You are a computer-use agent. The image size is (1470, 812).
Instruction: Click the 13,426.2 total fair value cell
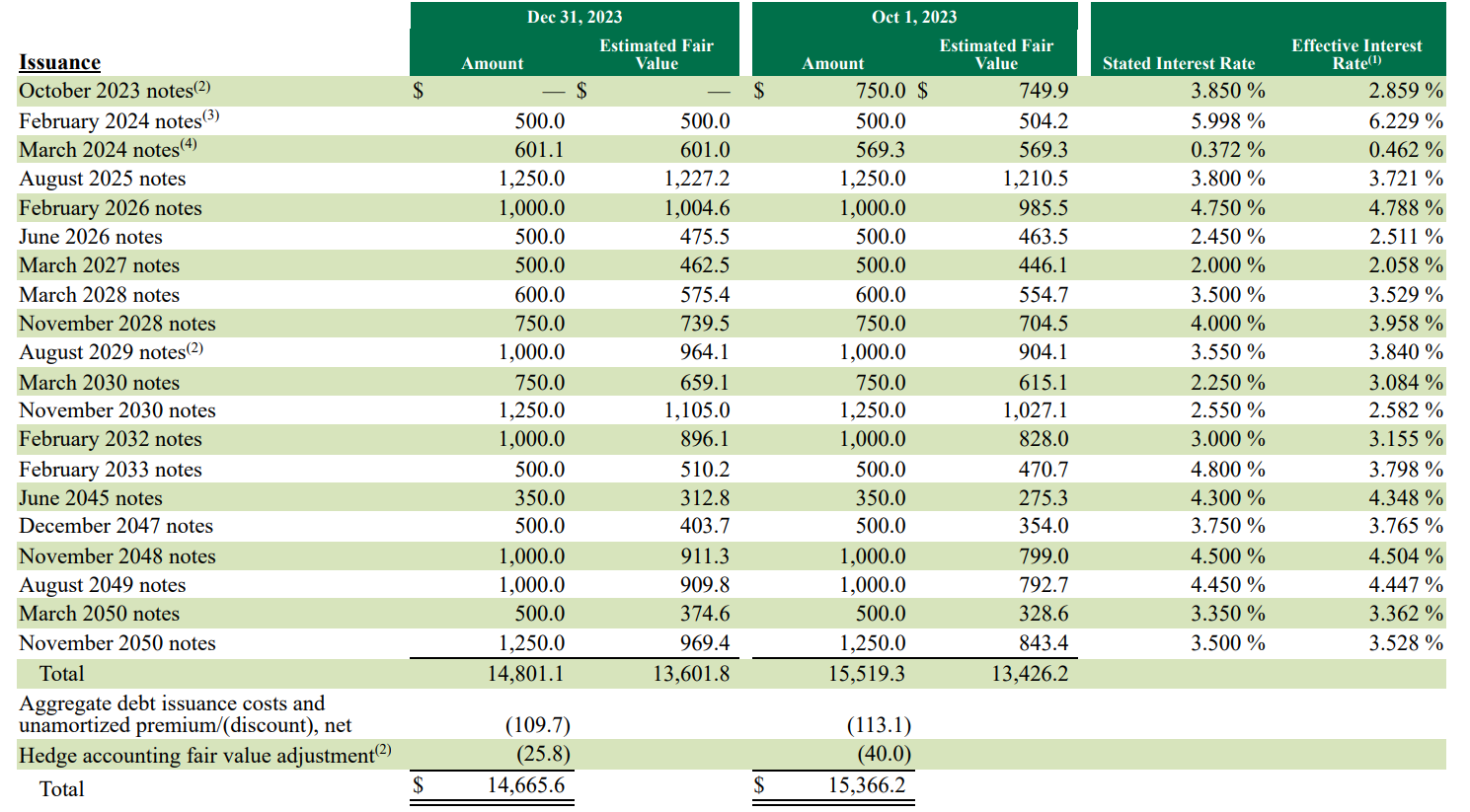click(1030, 674)
